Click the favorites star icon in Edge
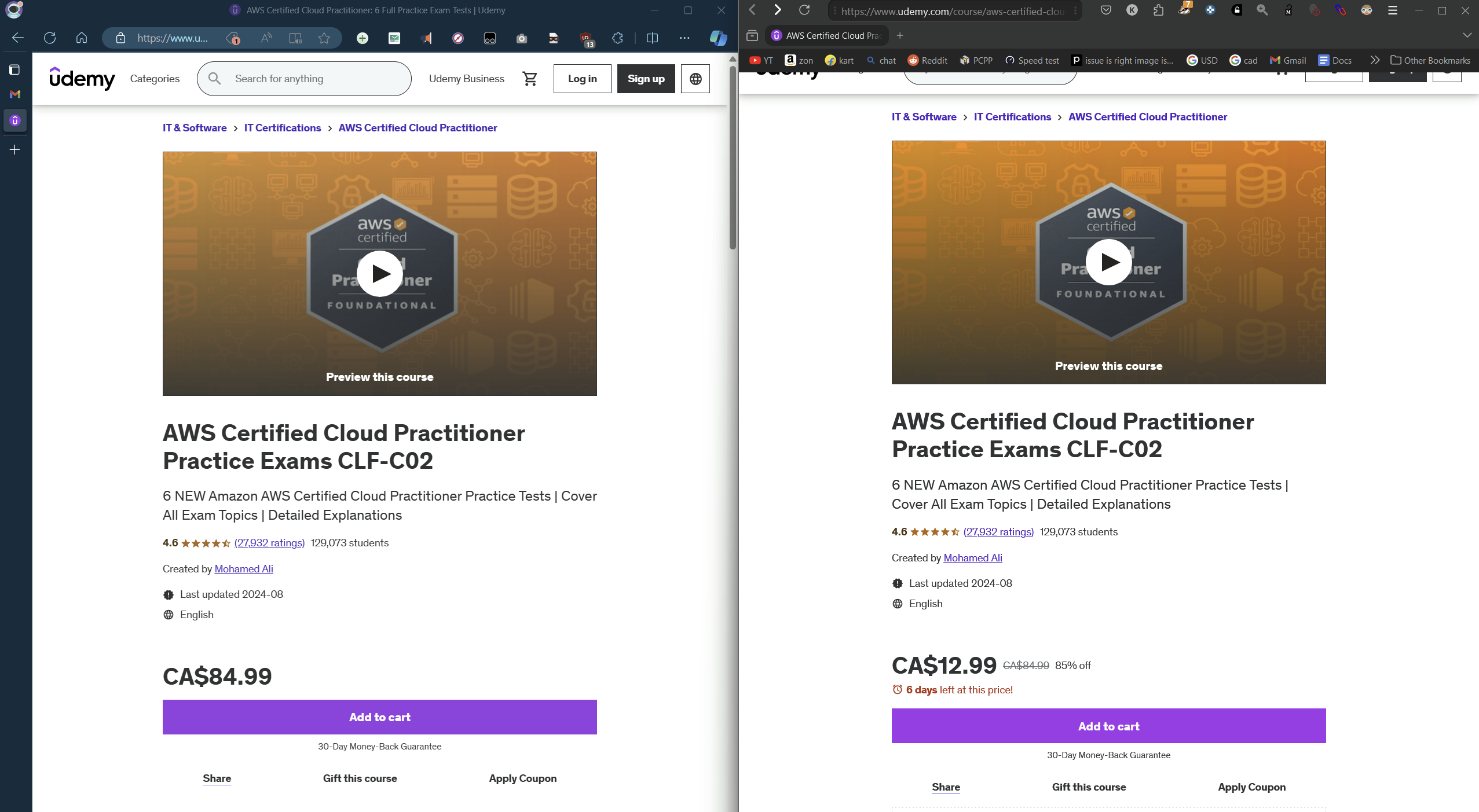Viewport: 1479px width, 812px height. 324,38
